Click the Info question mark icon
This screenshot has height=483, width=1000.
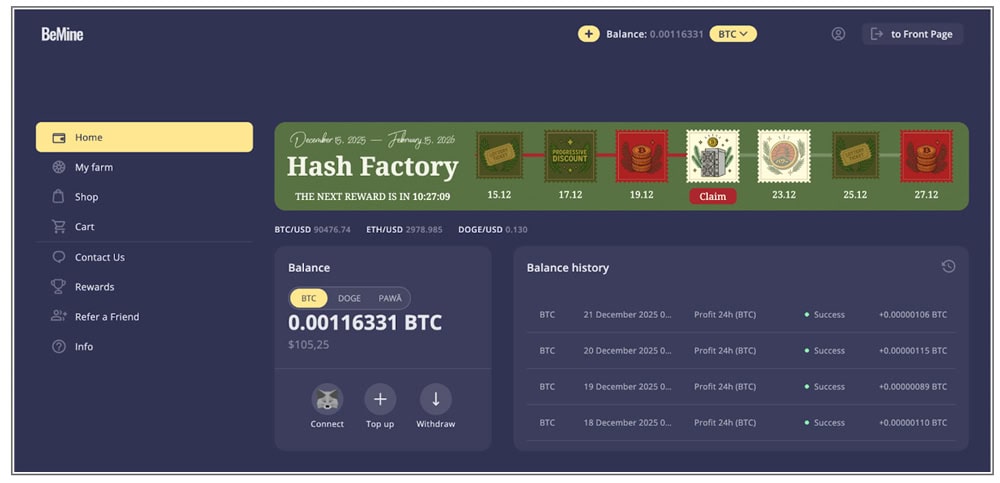click(59, 346)
